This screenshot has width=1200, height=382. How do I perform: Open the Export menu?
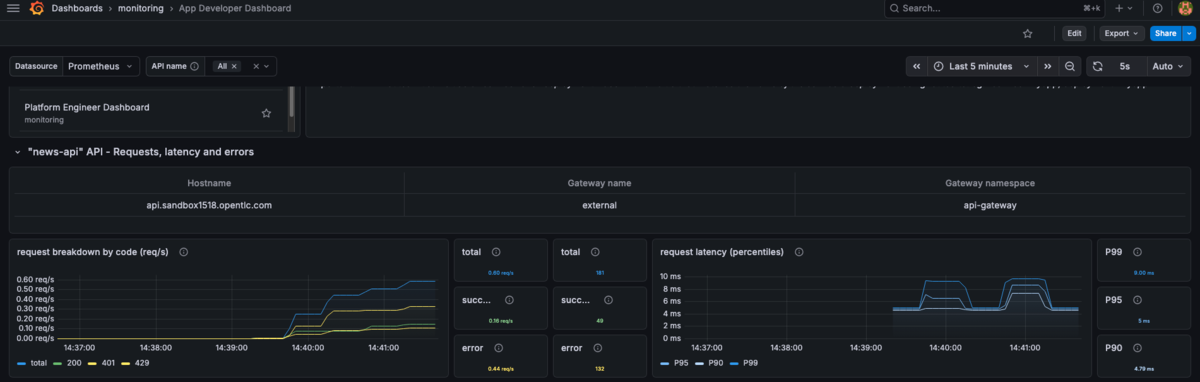1122,33
